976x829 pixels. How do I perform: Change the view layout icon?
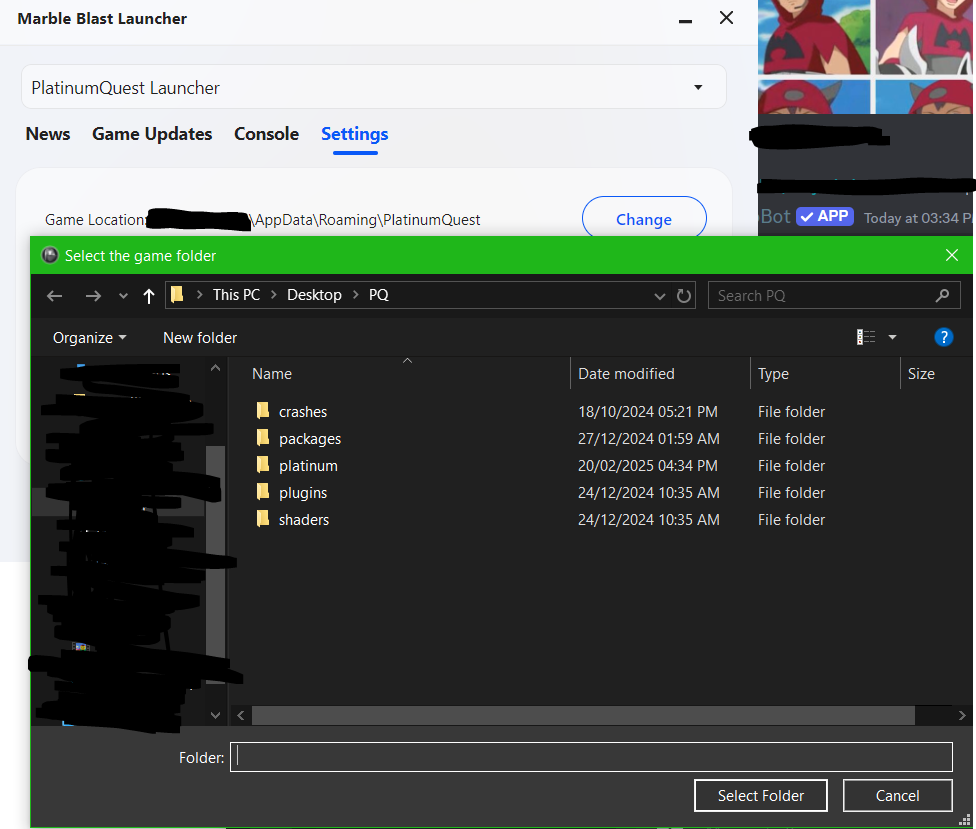pos(866,338)
